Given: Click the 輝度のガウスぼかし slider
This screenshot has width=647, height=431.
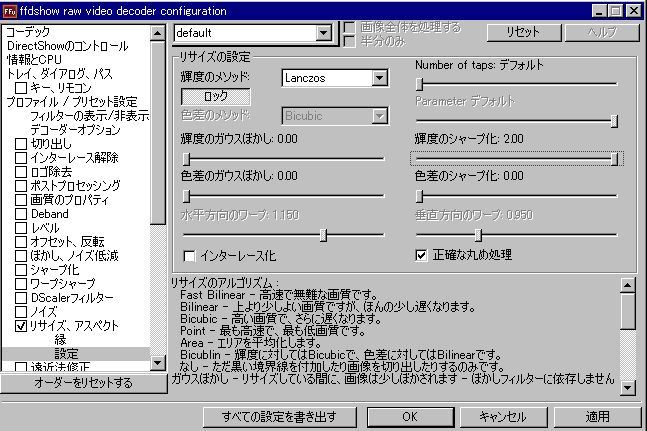Looking at the screenshot, I should 283,158.
